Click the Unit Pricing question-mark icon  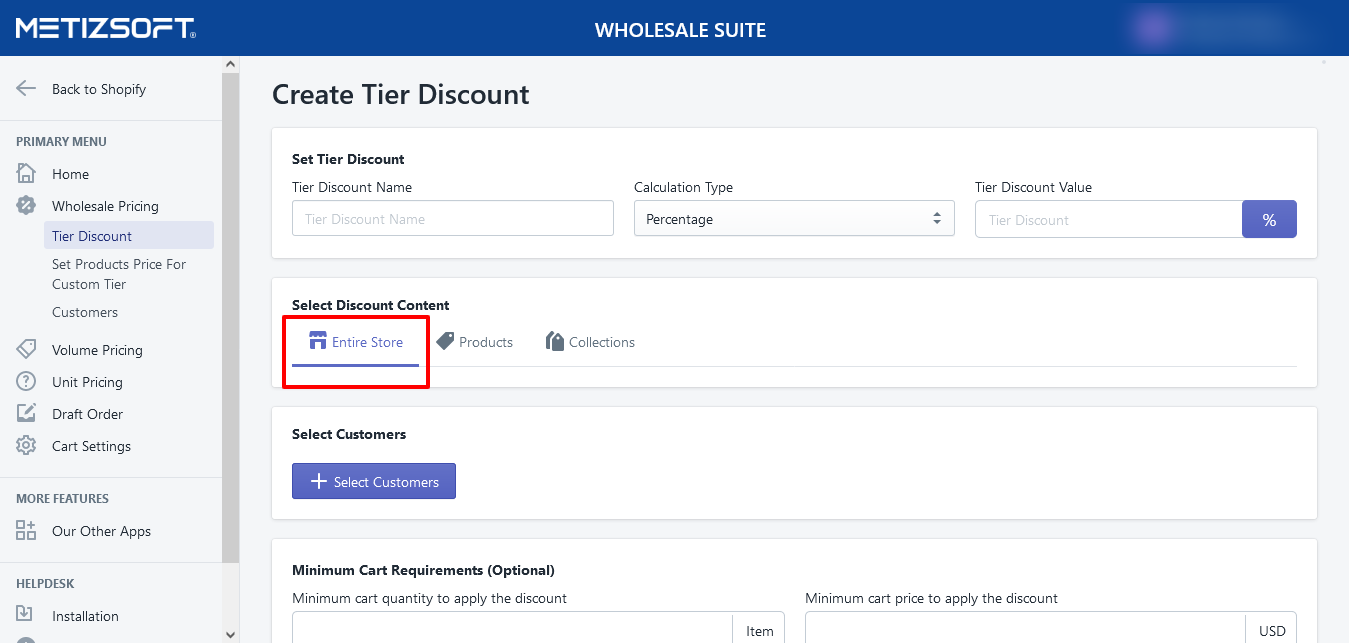tap(27, 382)
